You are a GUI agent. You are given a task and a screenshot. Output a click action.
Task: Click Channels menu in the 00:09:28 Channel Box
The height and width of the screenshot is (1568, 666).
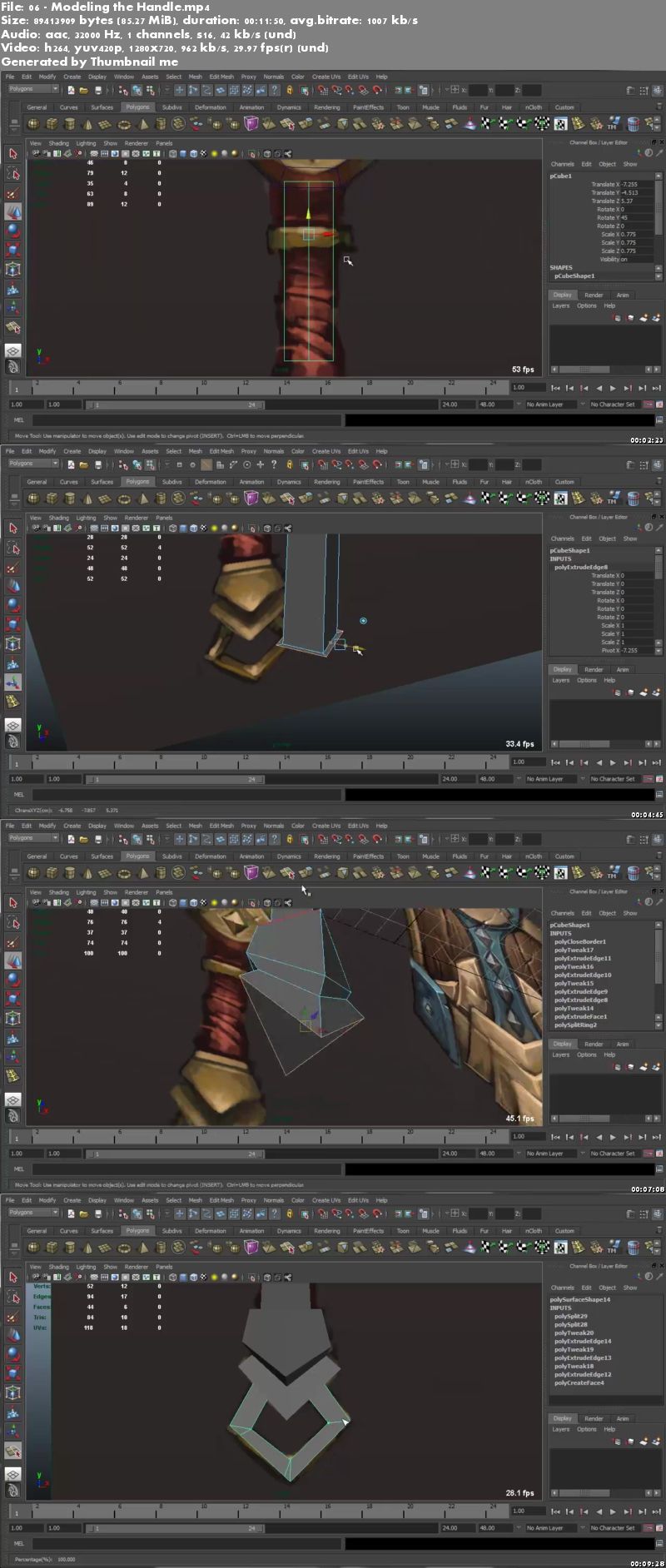point(563,1288)
